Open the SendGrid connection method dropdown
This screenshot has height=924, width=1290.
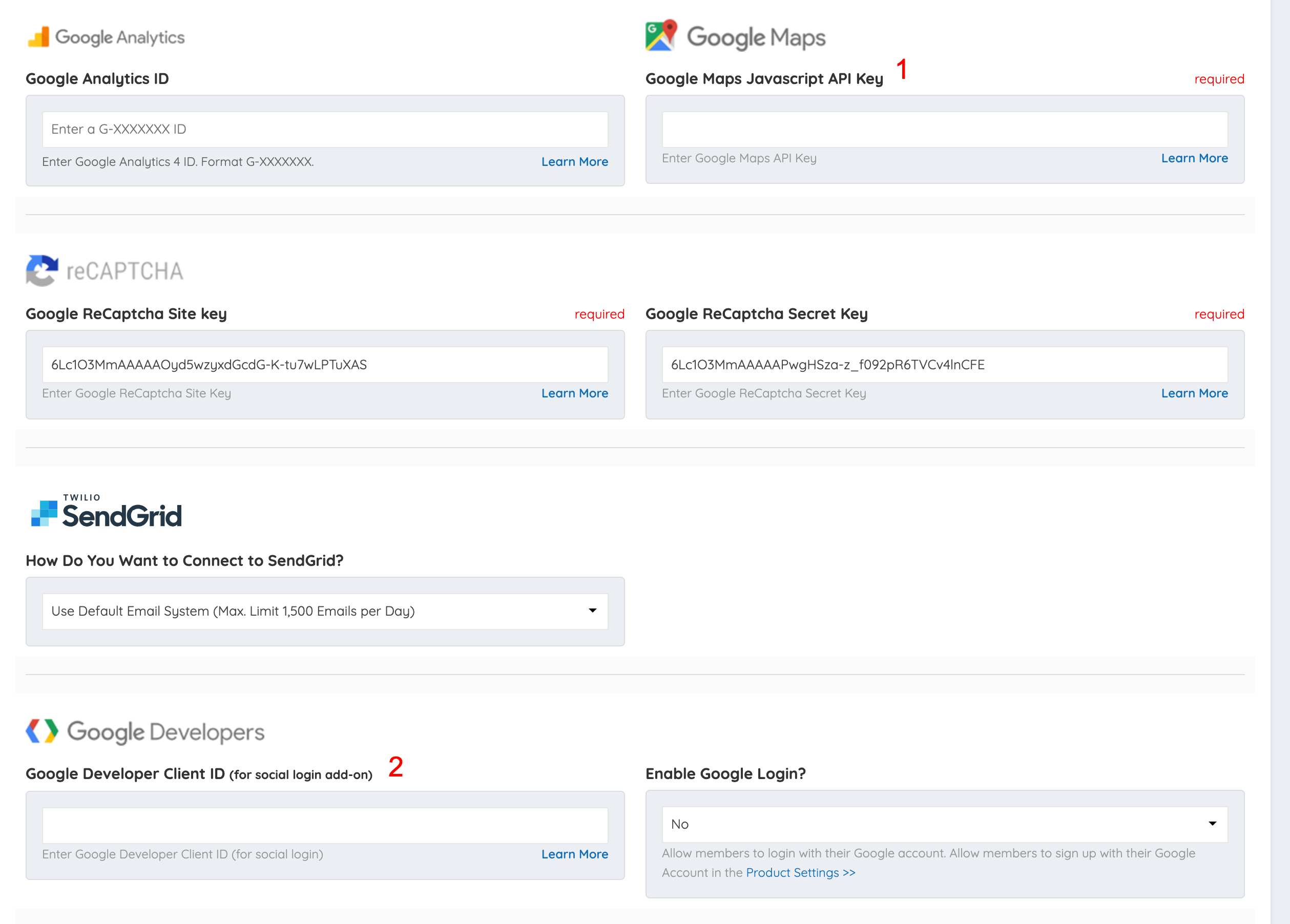[x=325, y=611]
